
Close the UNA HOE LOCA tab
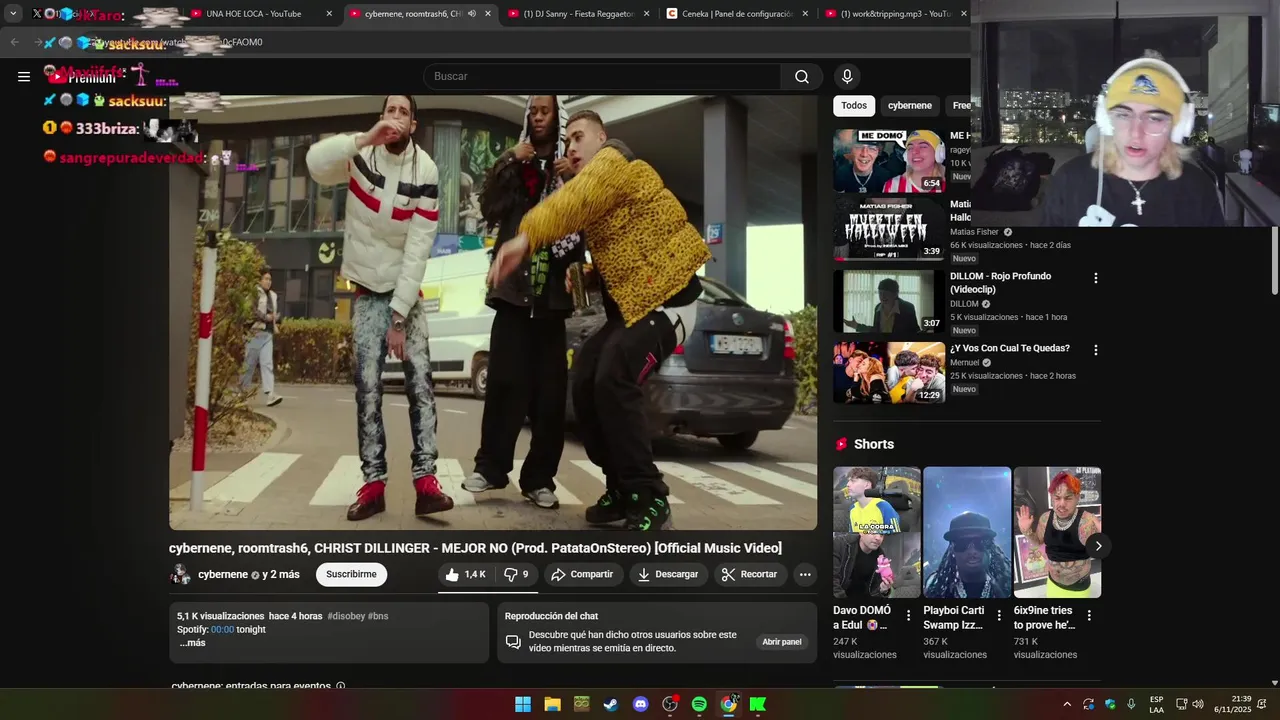pyautogui.click(x=329, y=14)
